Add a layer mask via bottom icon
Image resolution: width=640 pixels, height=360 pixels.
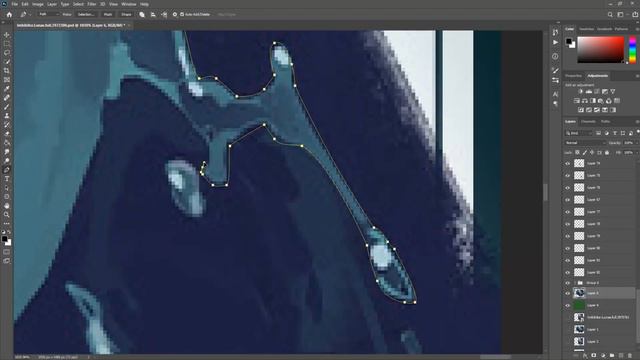click(x=594, y=356)
